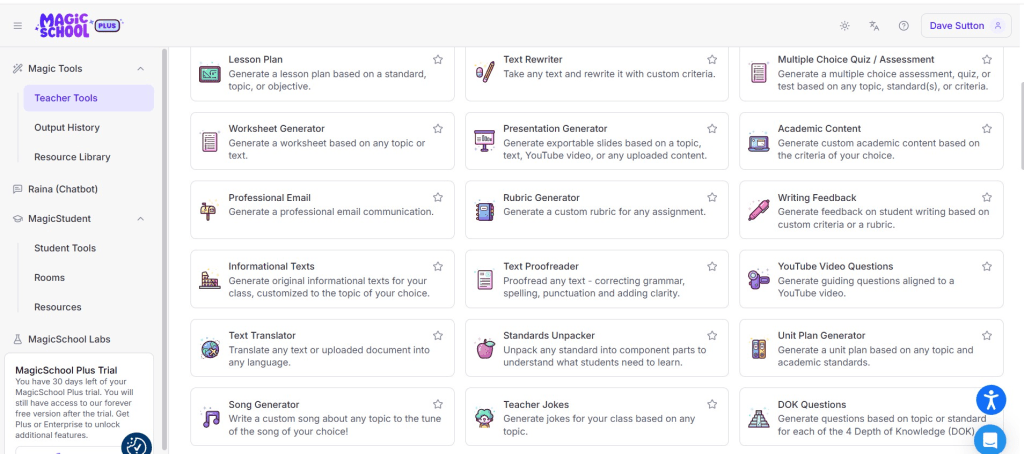Open Output History in the sidebar

(x=67, y=128)
